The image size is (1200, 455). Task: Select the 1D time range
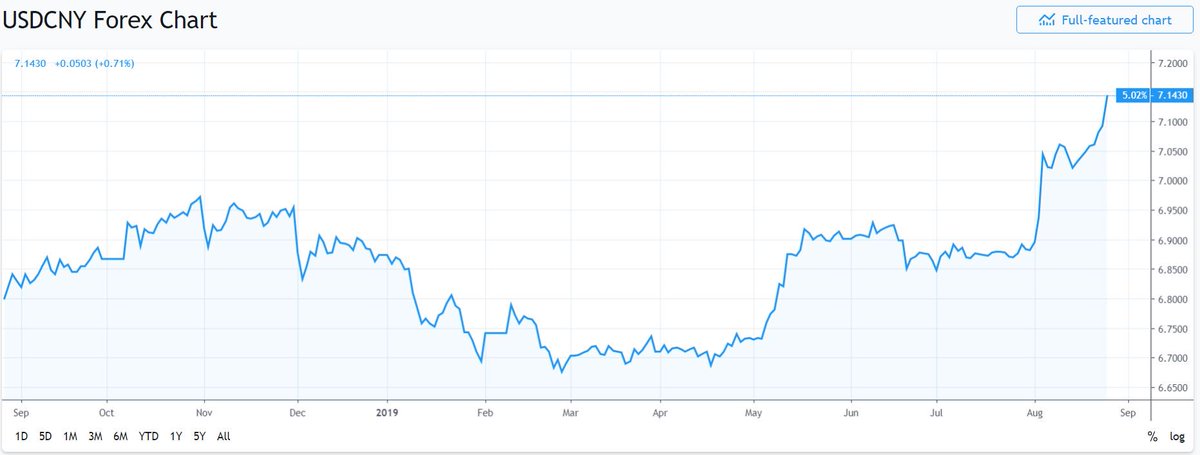tap(21, 436)
